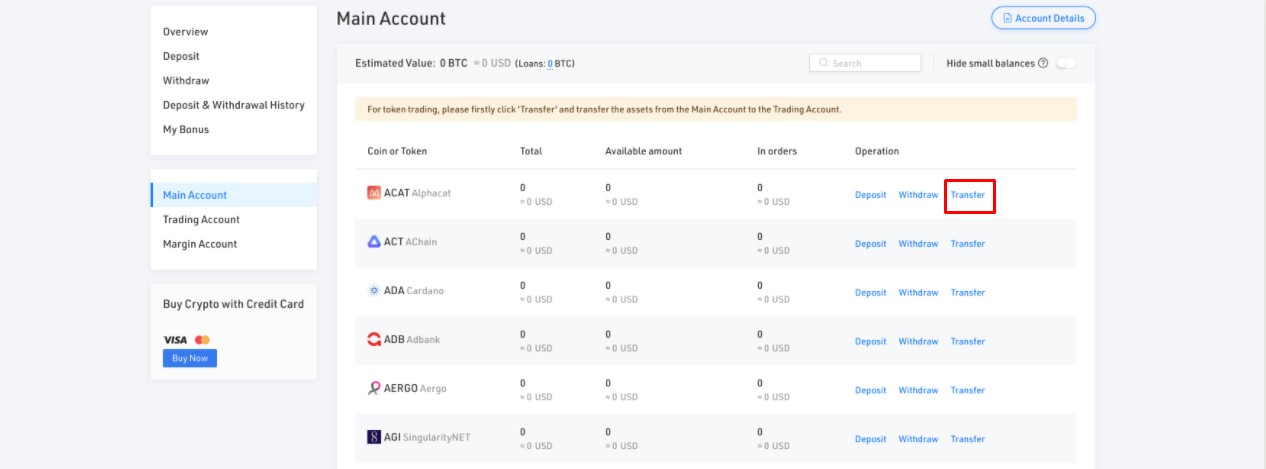Open the Margin Account section
This screenshot has height=469, width=1266.
coord(200,244)
